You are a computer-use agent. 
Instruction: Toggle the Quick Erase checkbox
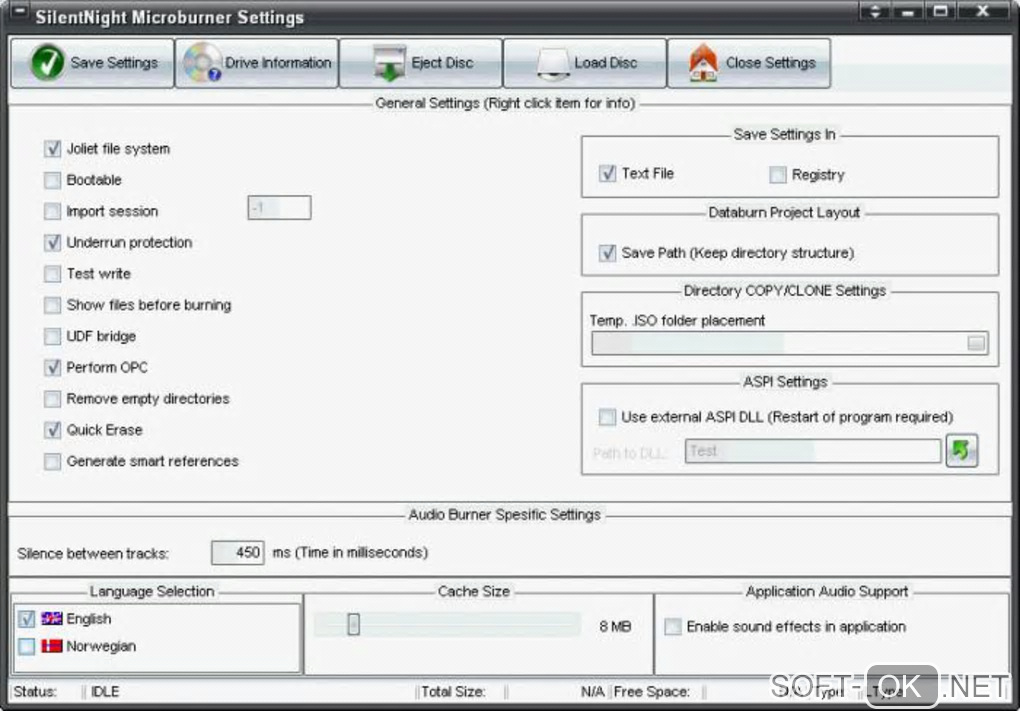click(52, 430)
